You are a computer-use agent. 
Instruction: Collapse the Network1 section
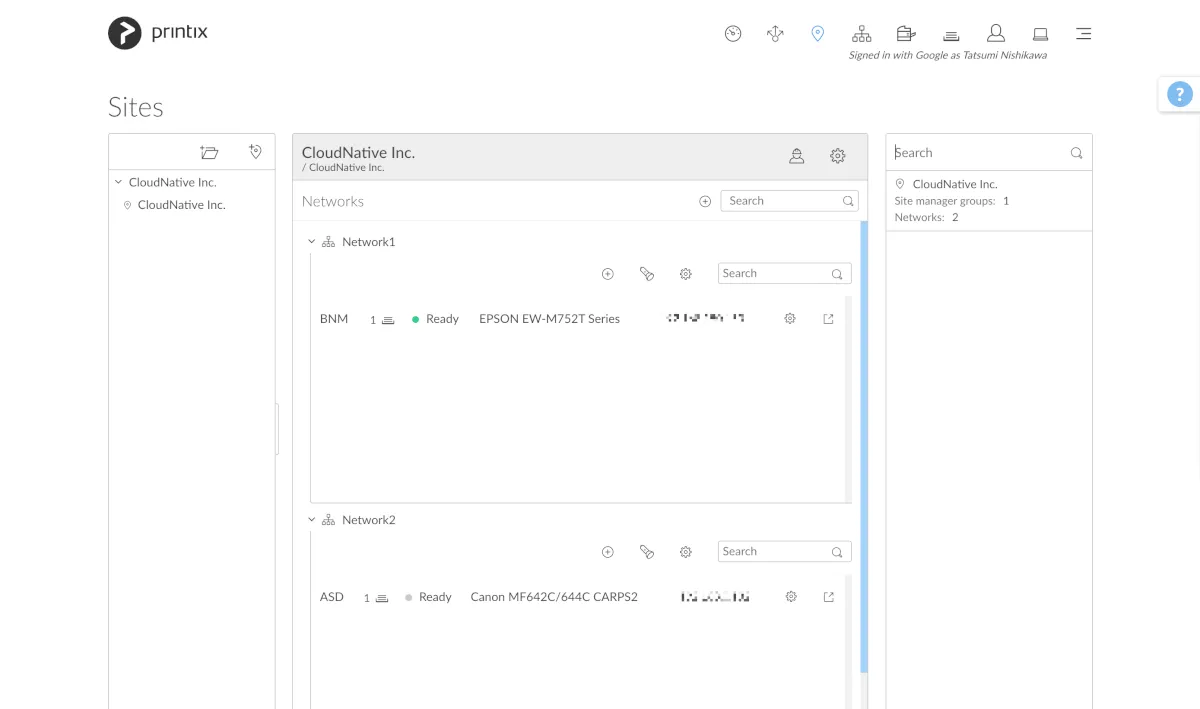[312, 242]
